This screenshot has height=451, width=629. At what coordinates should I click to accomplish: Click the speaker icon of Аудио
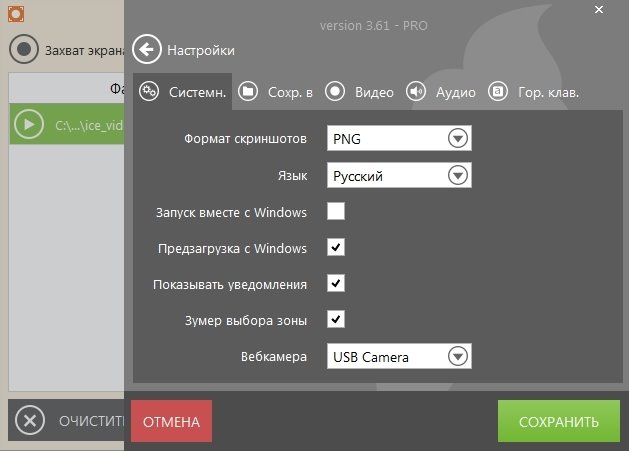[x=416, y=91]
